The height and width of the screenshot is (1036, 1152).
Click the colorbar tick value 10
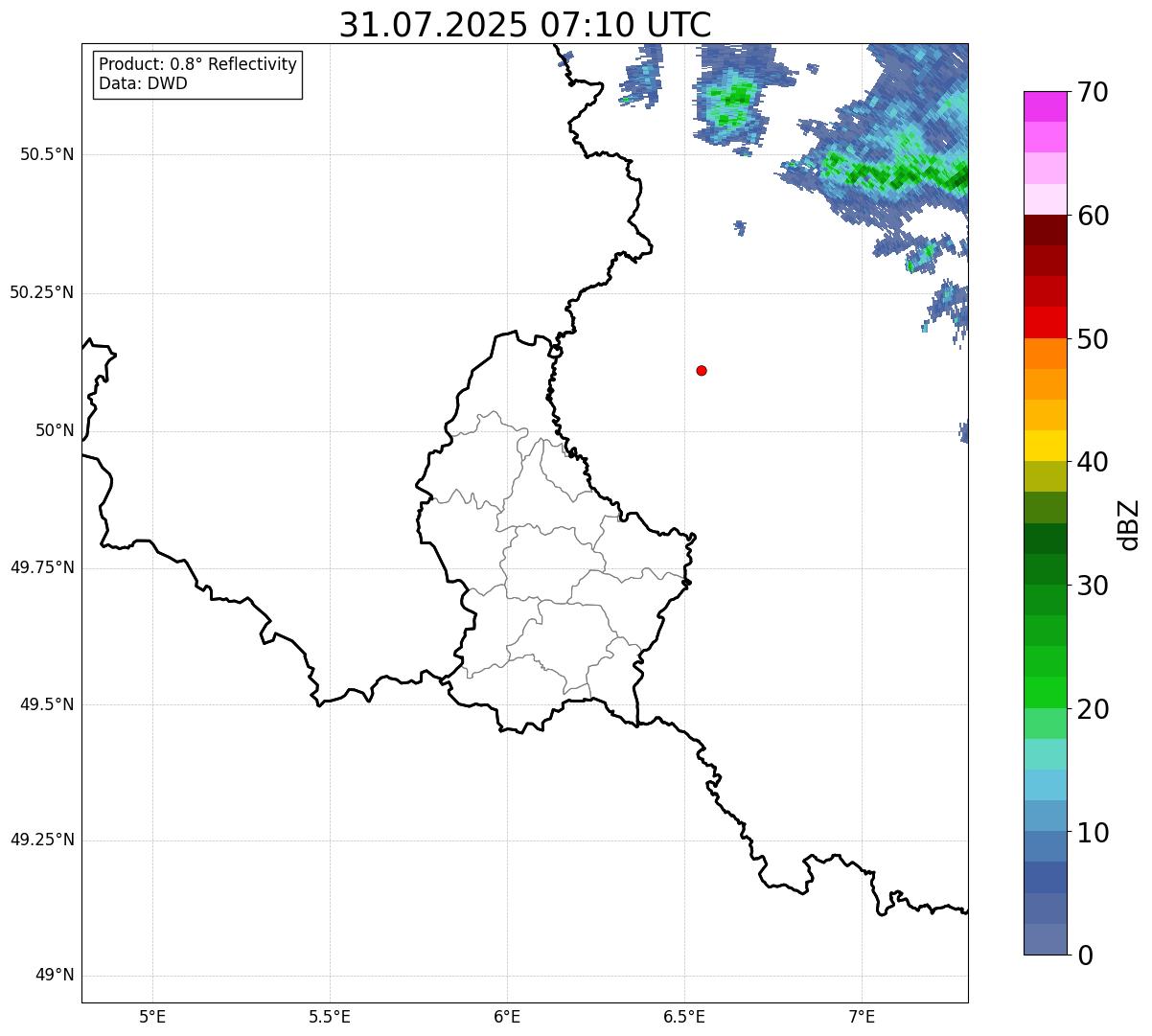click(x=1093, y=832)
